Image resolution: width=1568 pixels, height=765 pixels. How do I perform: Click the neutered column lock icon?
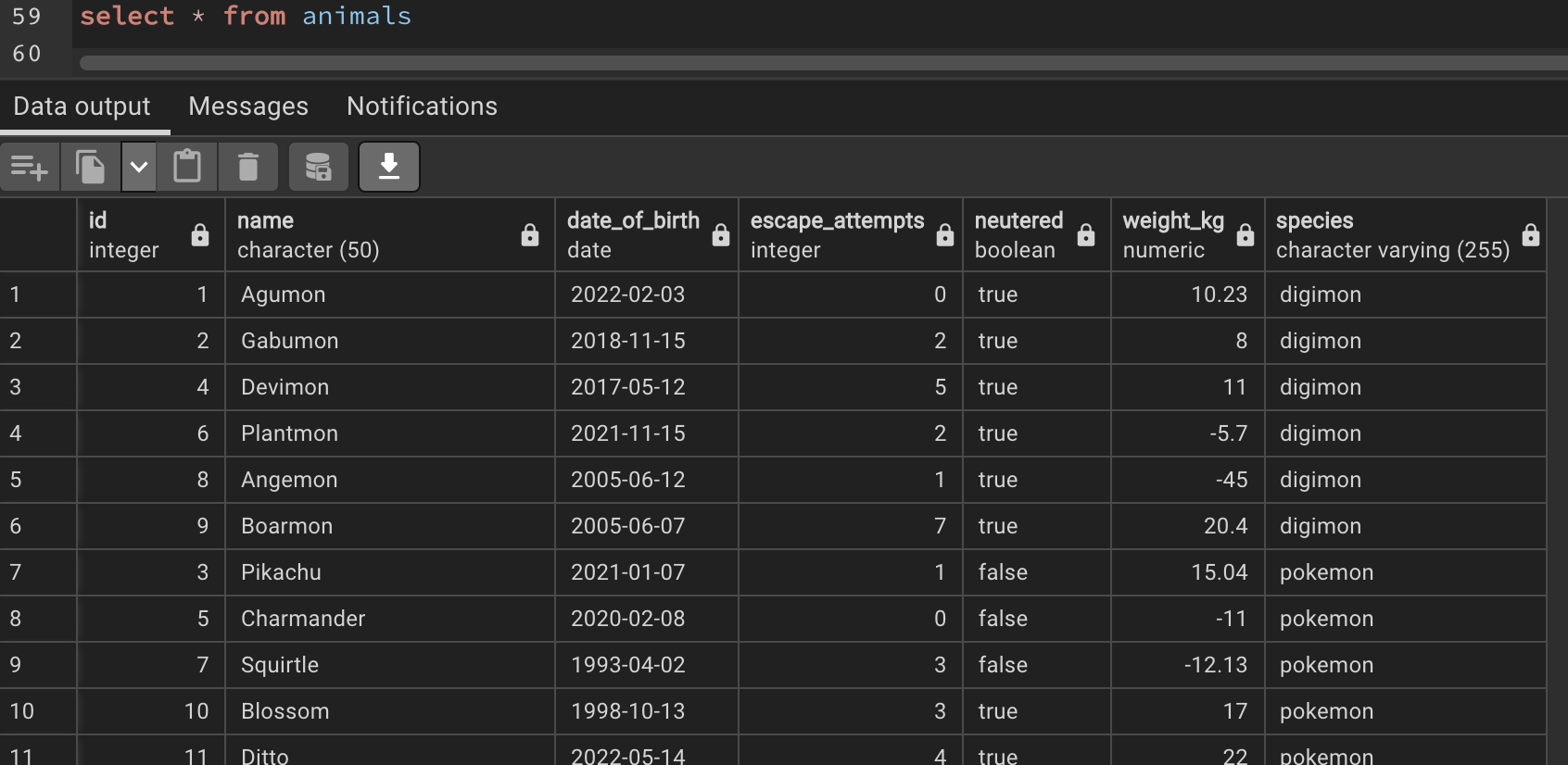pos(1086,235)
